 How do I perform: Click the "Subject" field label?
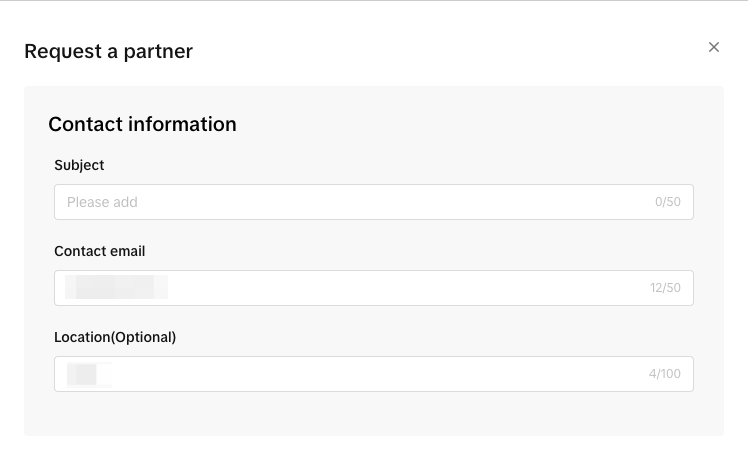point(79,165)
